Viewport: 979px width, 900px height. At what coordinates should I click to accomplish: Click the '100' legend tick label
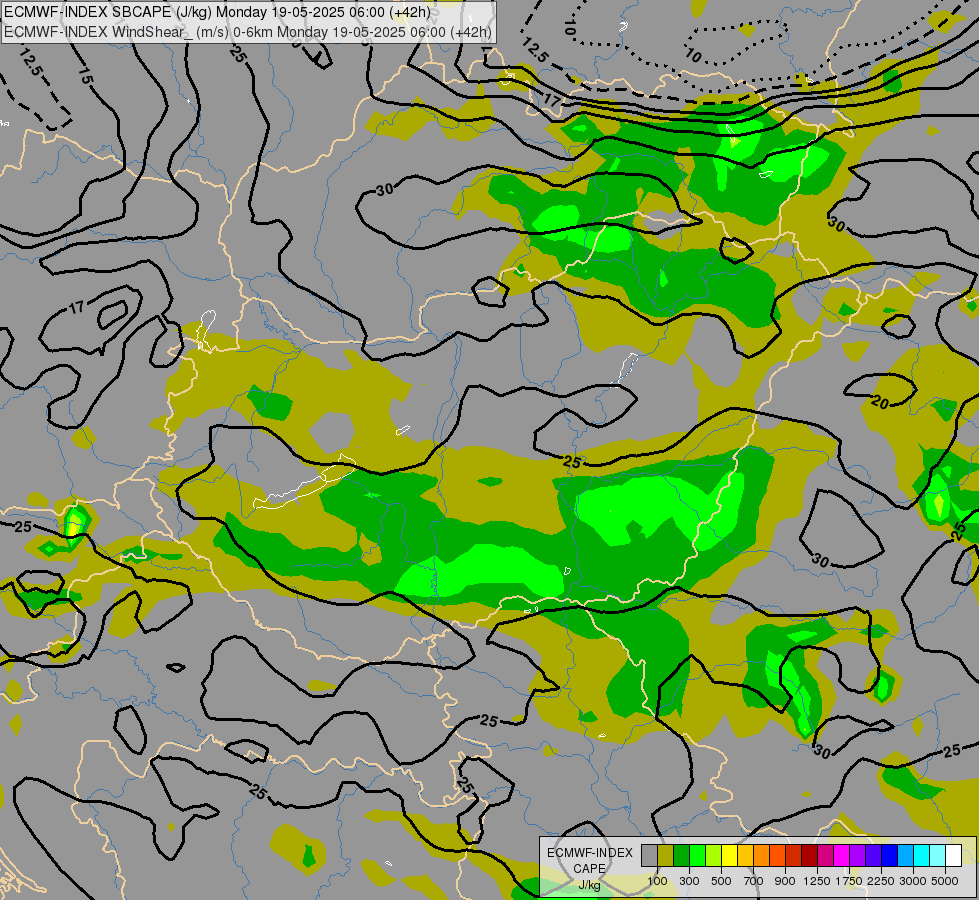pos(657,881)
